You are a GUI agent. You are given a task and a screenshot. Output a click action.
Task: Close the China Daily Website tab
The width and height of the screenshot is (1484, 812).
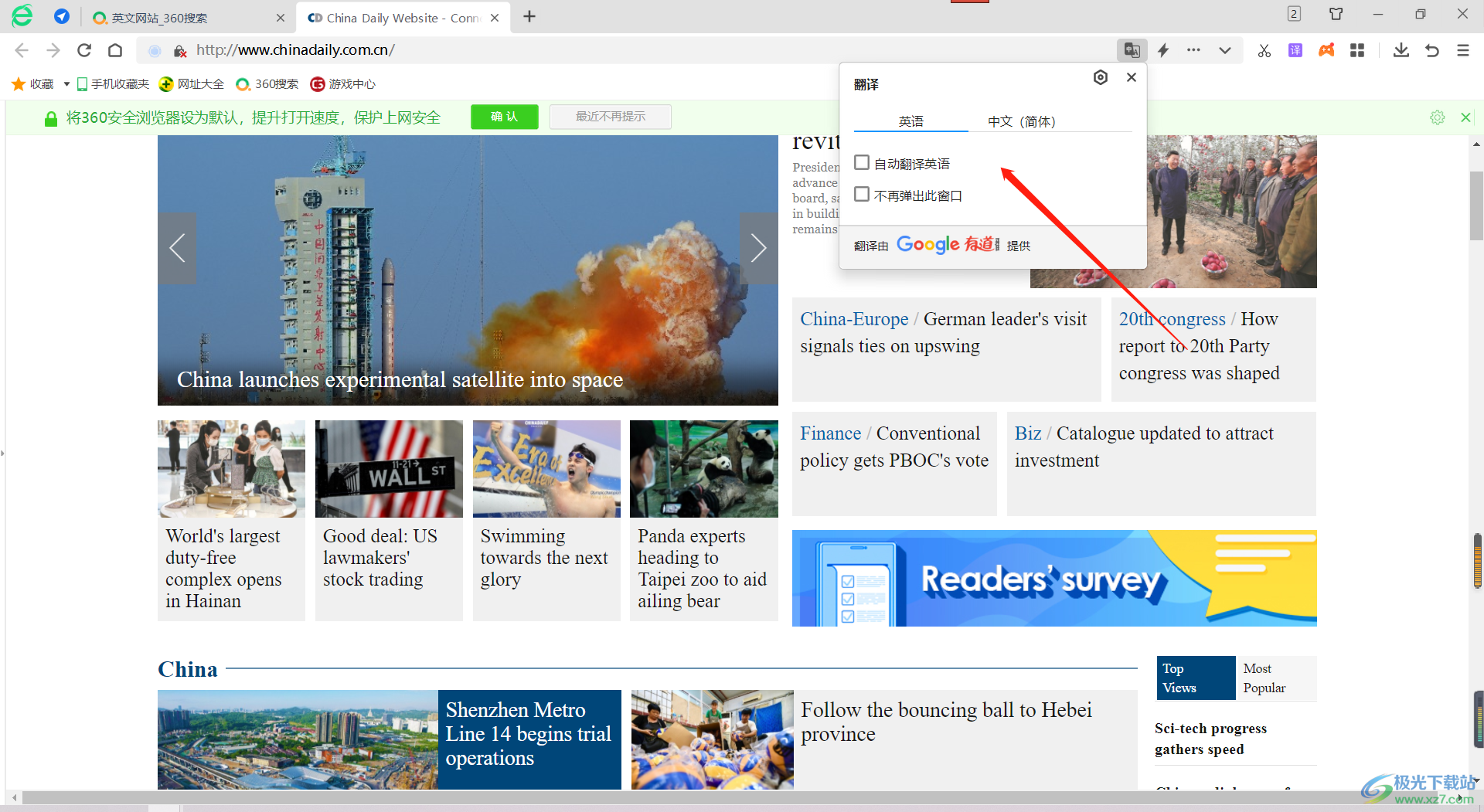[x=495, y=18]
